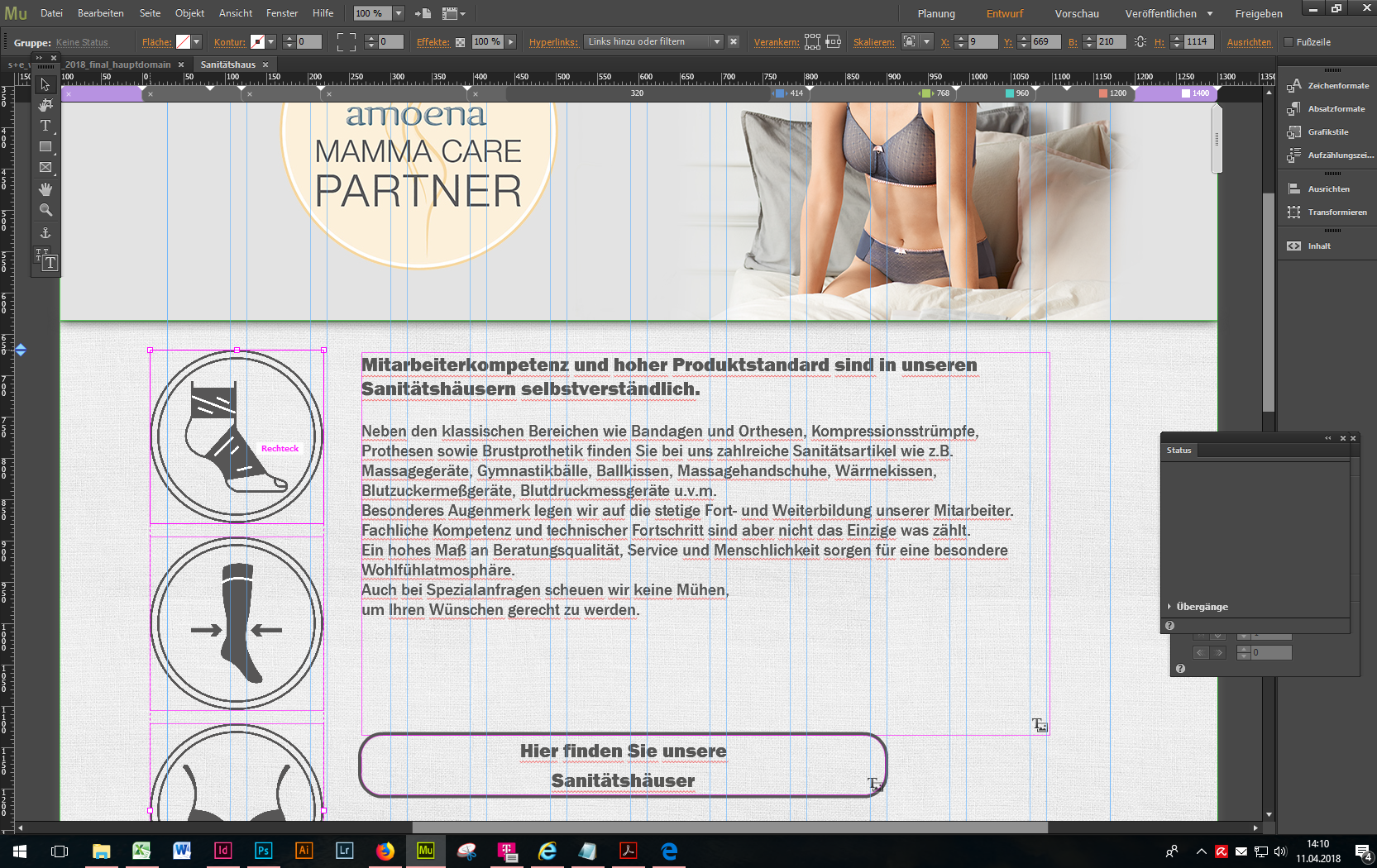Open the zoom level dropdown
The height and width of the screenshot is (868, 1377).
pyautogui.click(x=398, y=13)
